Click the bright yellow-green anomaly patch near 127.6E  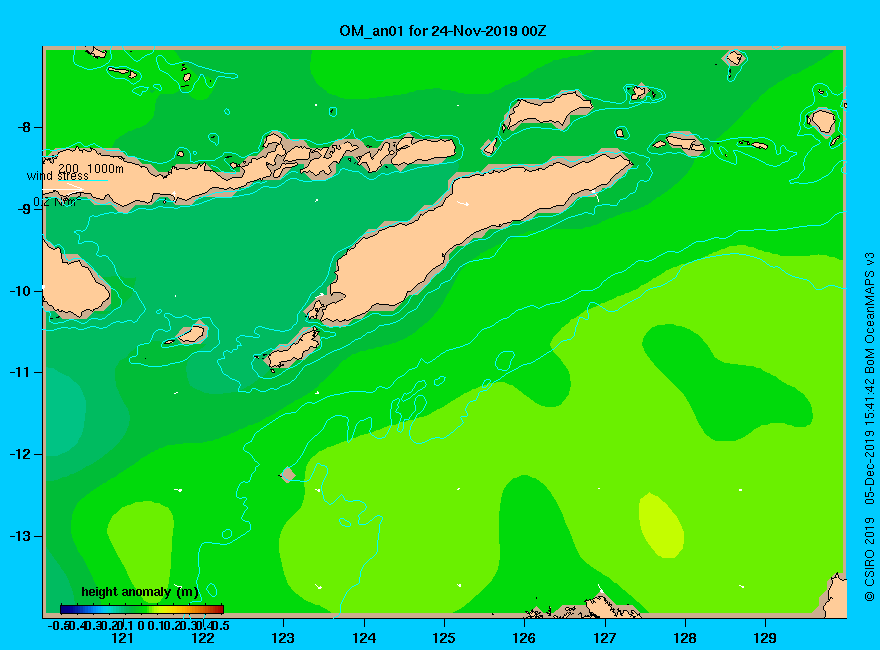pos(661,525)
